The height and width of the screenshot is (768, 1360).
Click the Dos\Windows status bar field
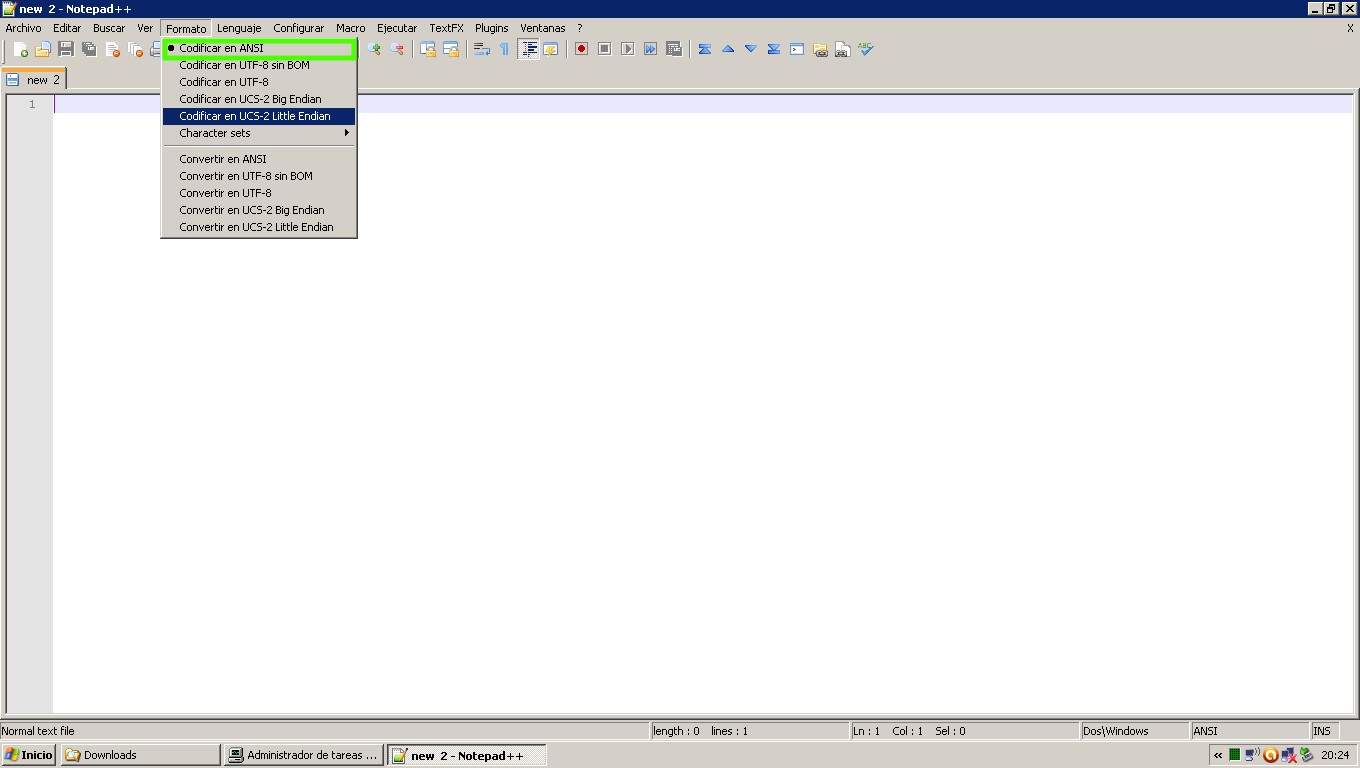click(x=1134, y=731)
